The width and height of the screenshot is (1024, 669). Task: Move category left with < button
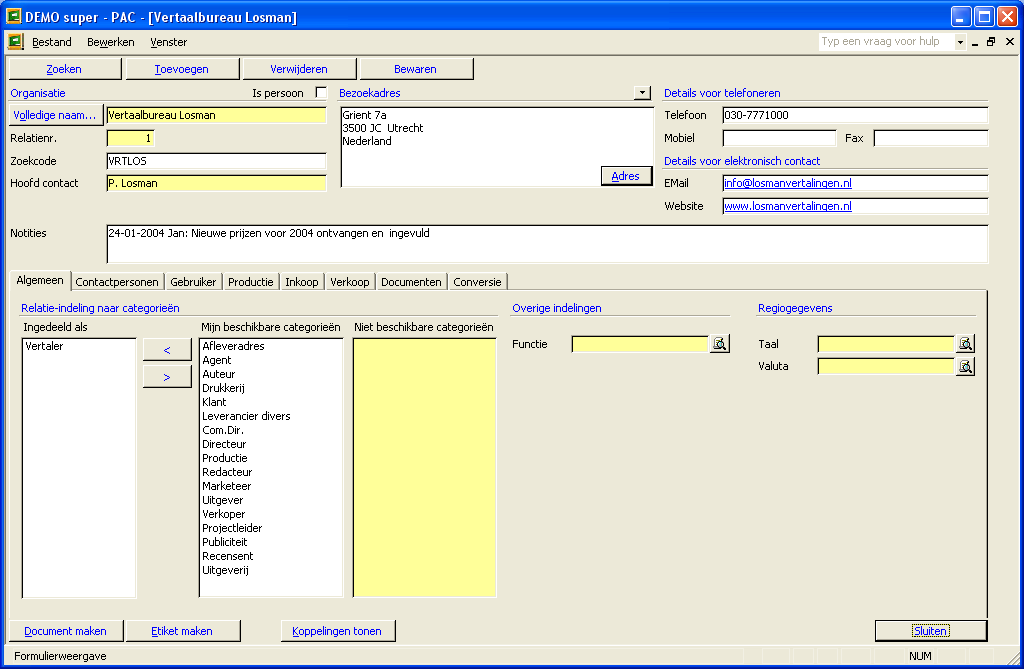[167, 350]
